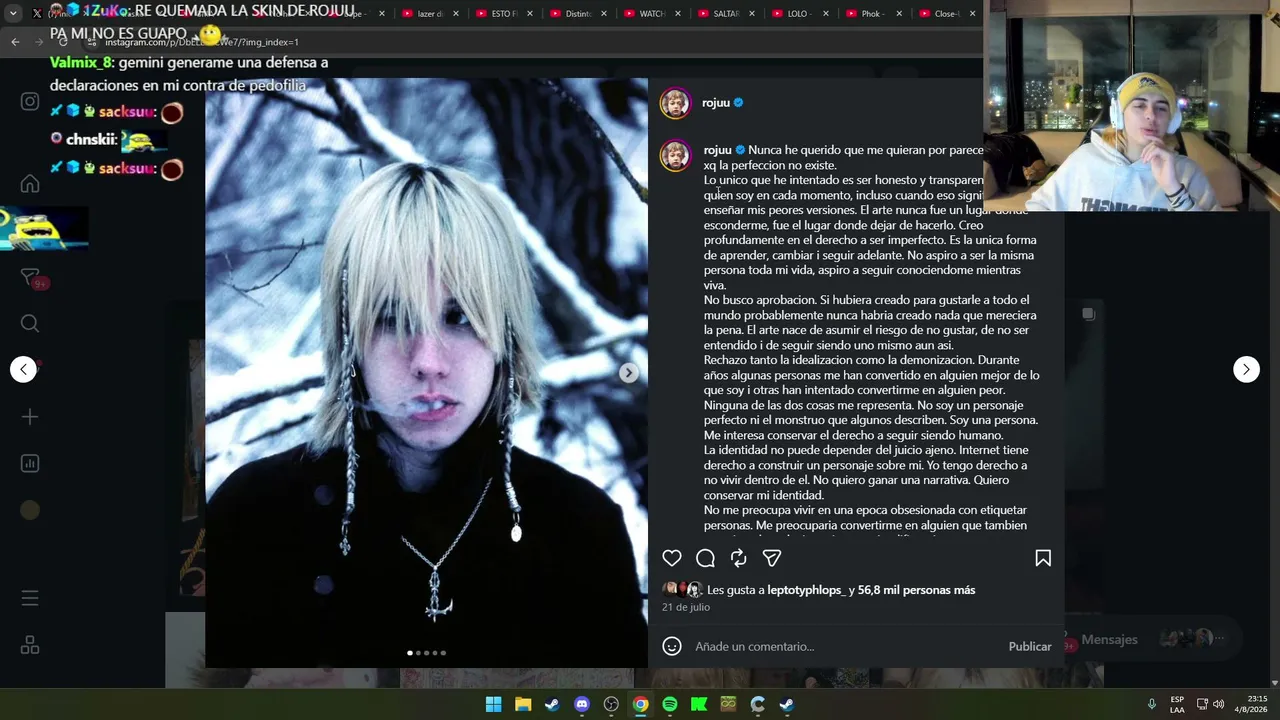1280x720 pixels.
Task: Show the next photo in the carousel
Action: coord(628,372)
